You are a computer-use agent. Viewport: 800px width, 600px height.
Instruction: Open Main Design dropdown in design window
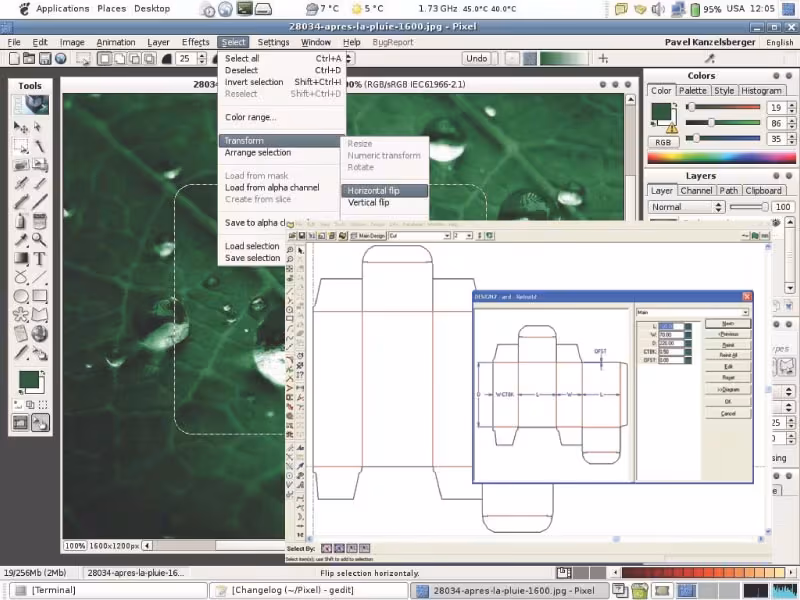[x=368, y=236]
